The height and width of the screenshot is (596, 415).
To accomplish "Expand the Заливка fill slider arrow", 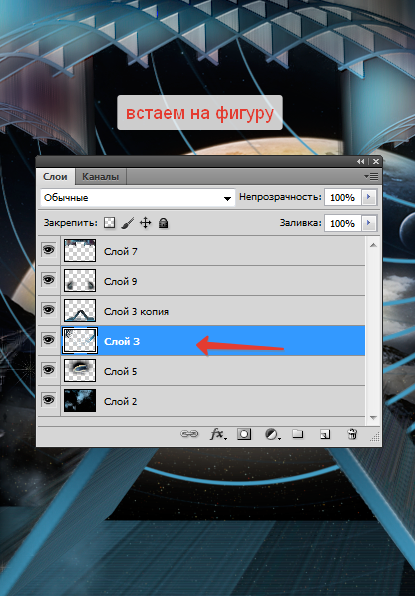I will coord(369,223).
